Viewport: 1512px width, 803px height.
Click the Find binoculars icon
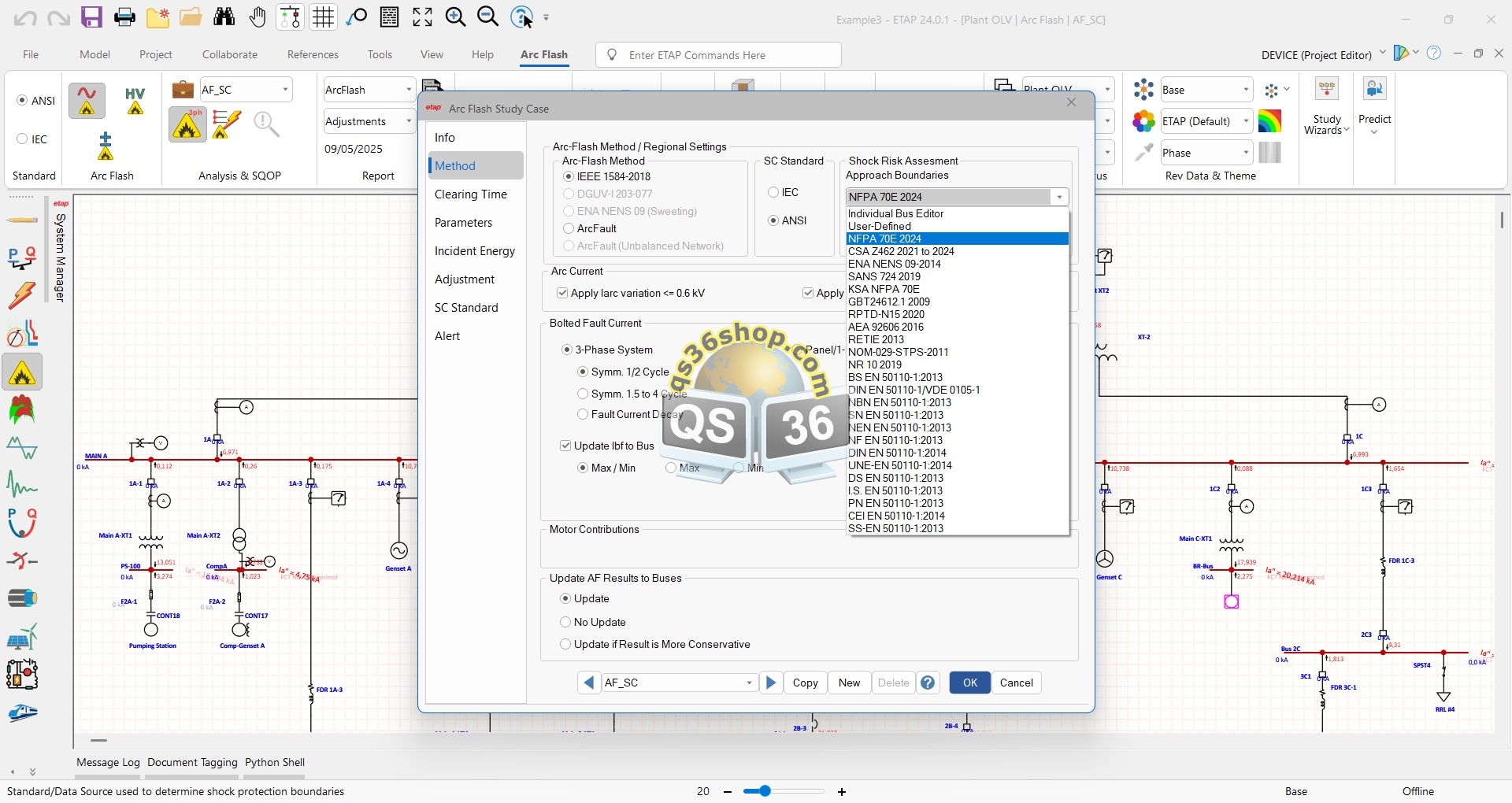[224, 17]
